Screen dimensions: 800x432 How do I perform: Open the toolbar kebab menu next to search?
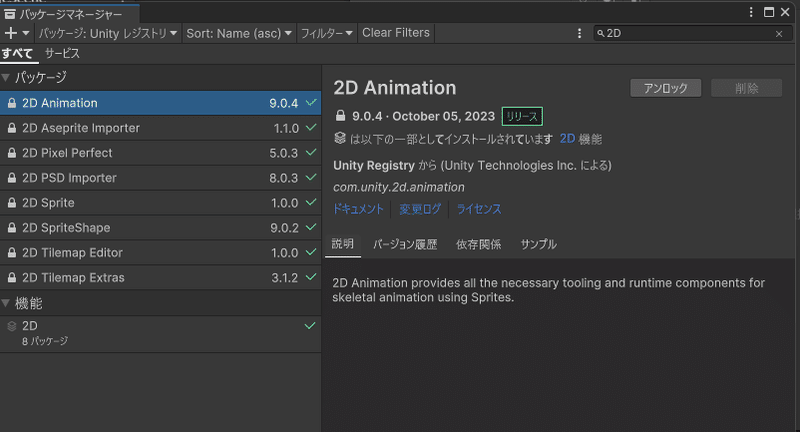579,33
